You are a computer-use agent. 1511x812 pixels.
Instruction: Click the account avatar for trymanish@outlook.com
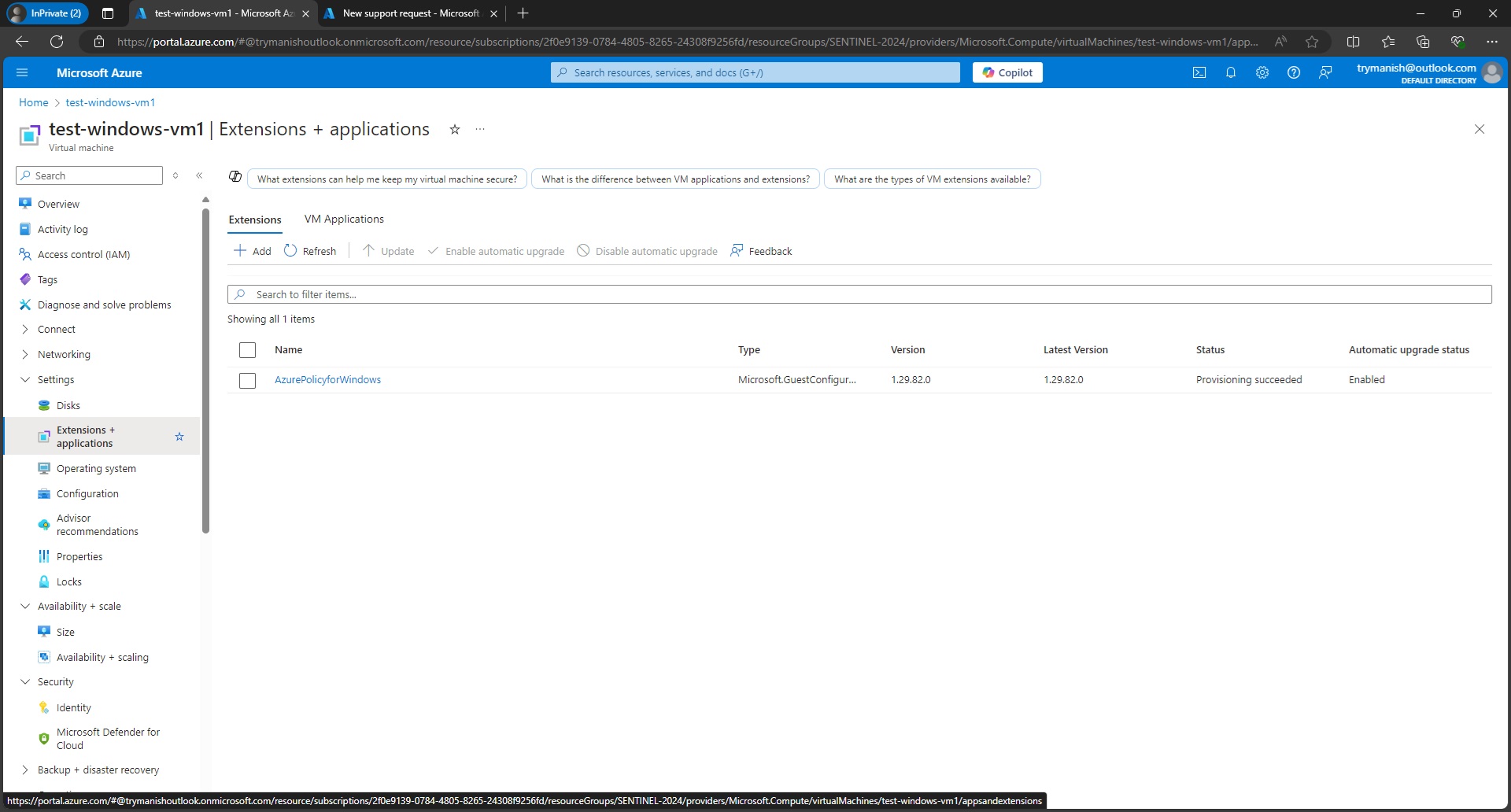coord(1491,72)
